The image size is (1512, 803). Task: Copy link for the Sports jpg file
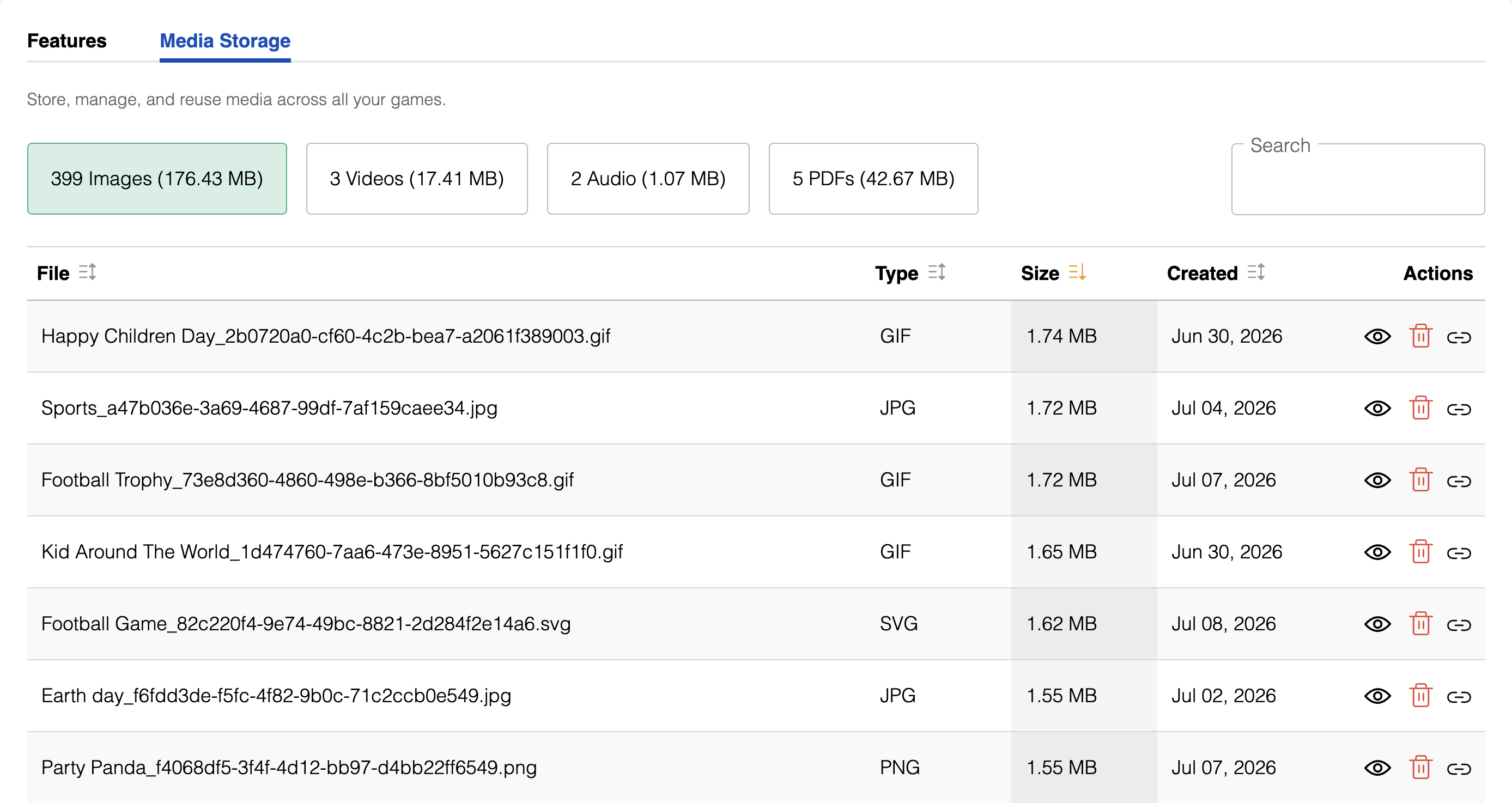point(1459,409)
